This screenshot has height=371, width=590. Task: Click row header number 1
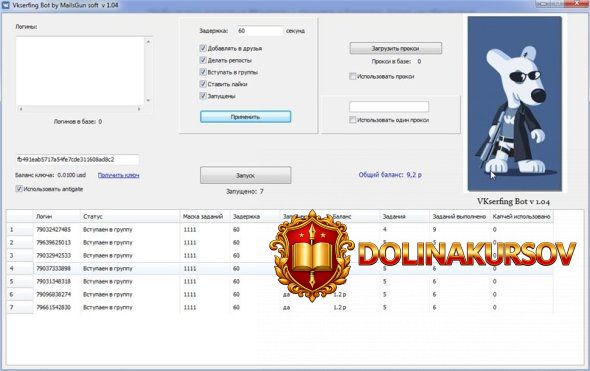point(20,230)
